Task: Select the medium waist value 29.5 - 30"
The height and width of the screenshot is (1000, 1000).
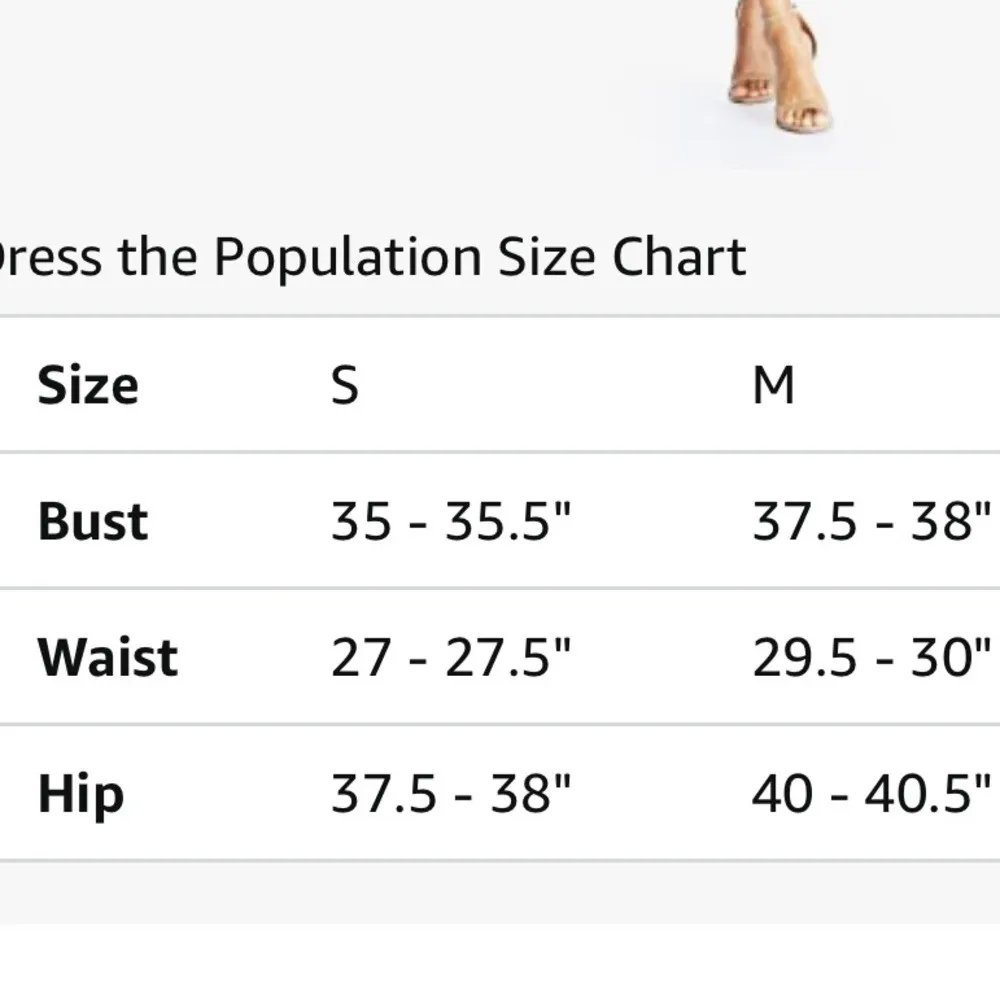Action: pos(871,657)
